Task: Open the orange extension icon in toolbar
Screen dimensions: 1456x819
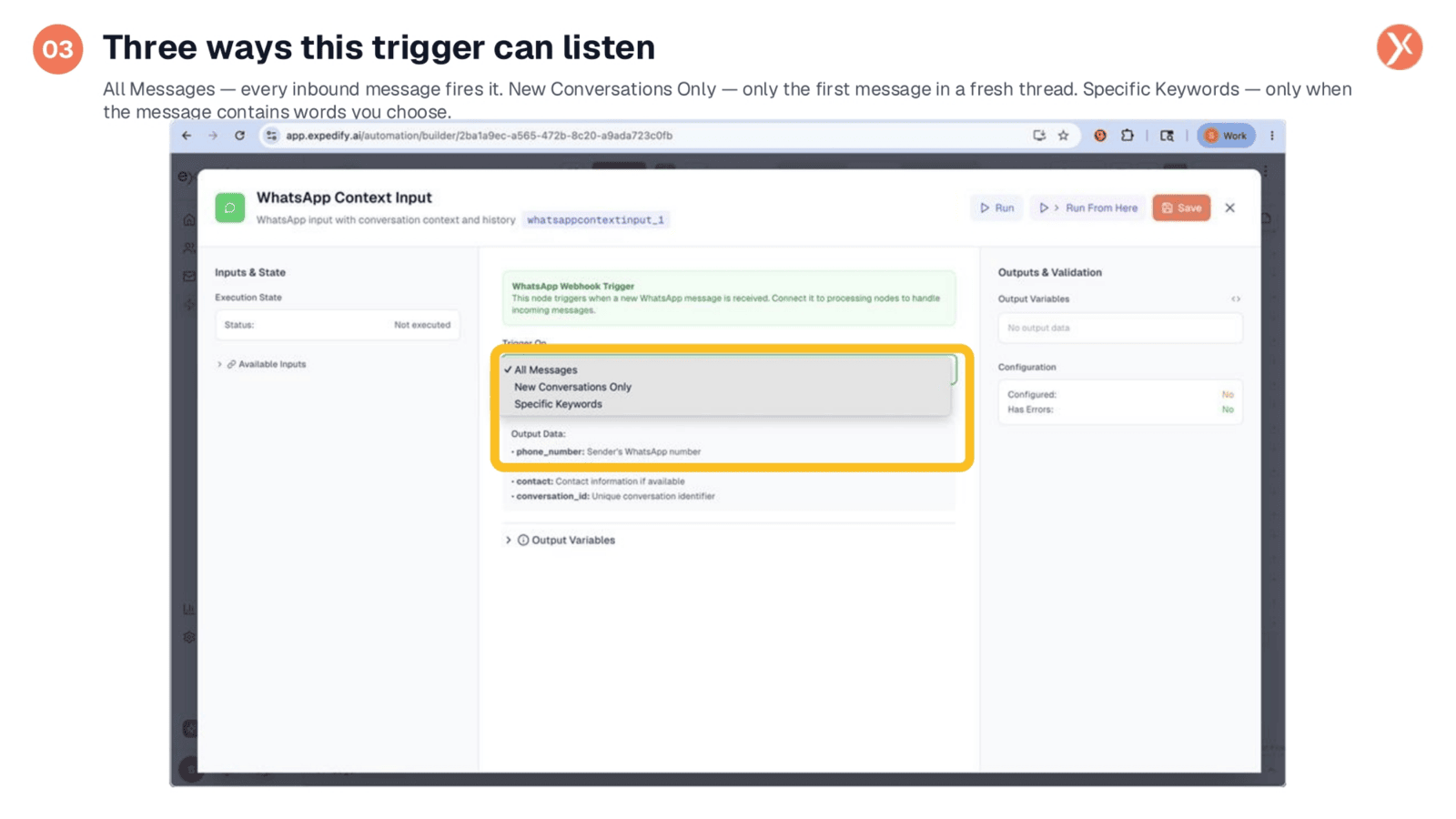Action: pos(1100,136)
